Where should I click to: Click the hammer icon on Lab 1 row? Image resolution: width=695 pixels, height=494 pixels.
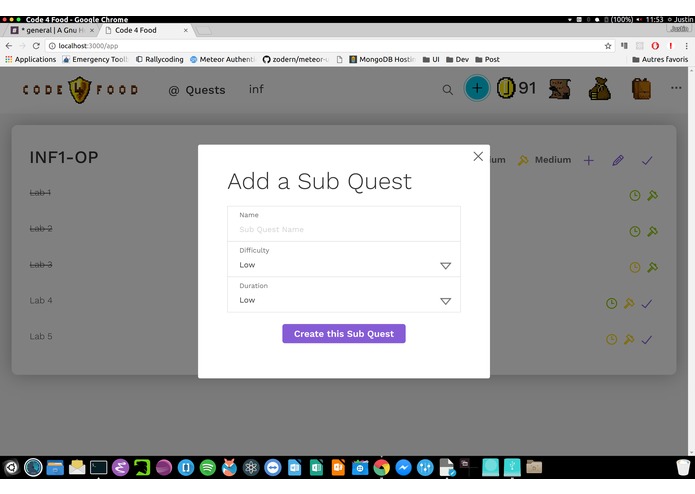[x=652, y=195]
